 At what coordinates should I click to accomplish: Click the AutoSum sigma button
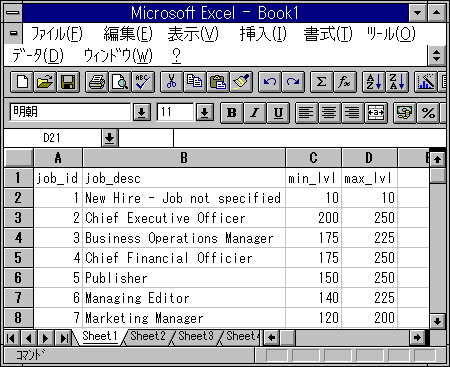[x=321, y=82]
